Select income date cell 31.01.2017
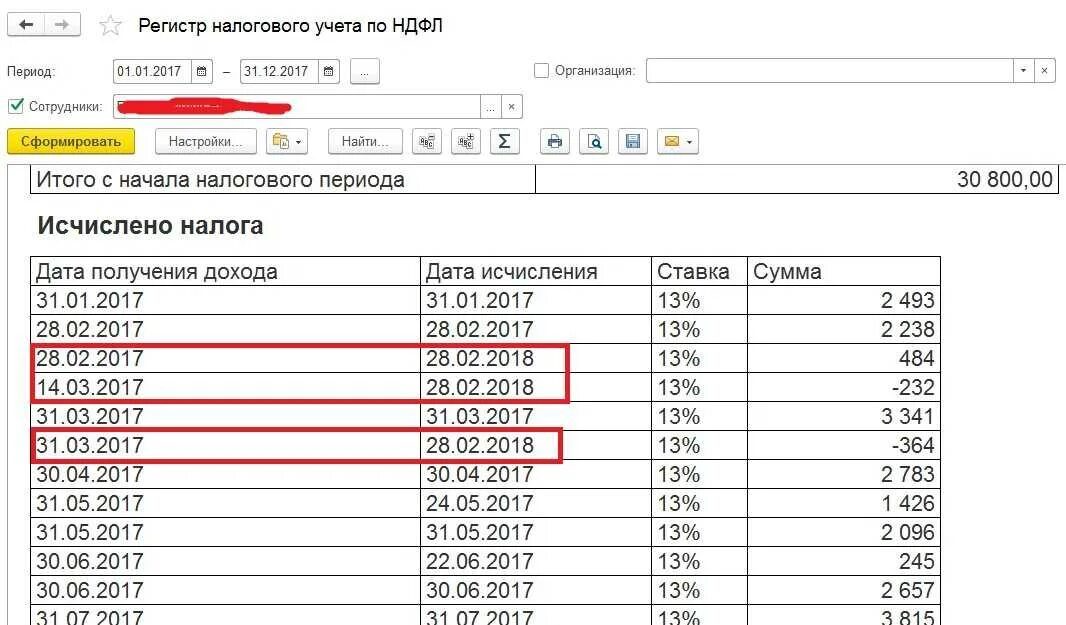This screenshot has width=1066, height=625. pos(226,300)
